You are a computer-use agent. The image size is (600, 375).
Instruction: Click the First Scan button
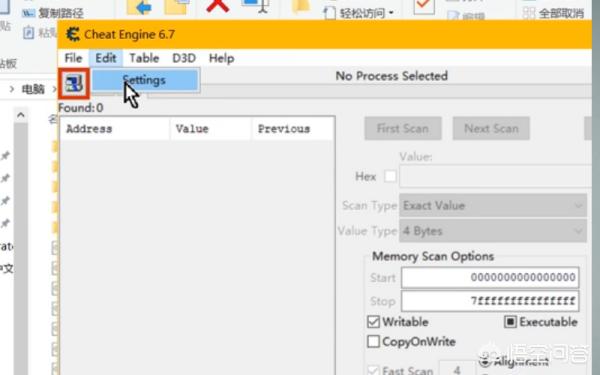click(403, 128)
